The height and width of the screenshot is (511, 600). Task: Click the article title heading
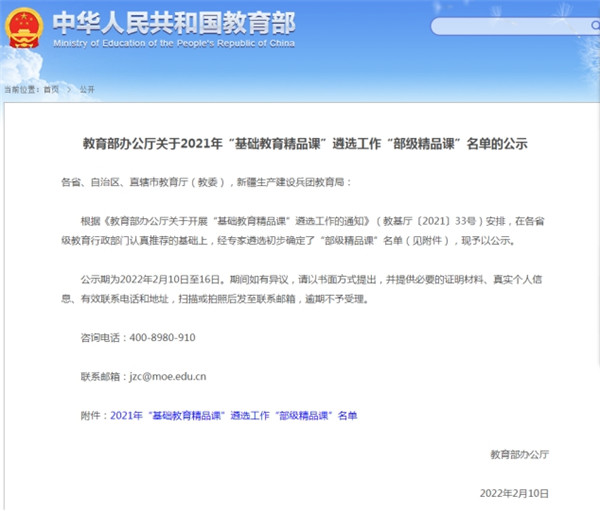tap(305, 144)
